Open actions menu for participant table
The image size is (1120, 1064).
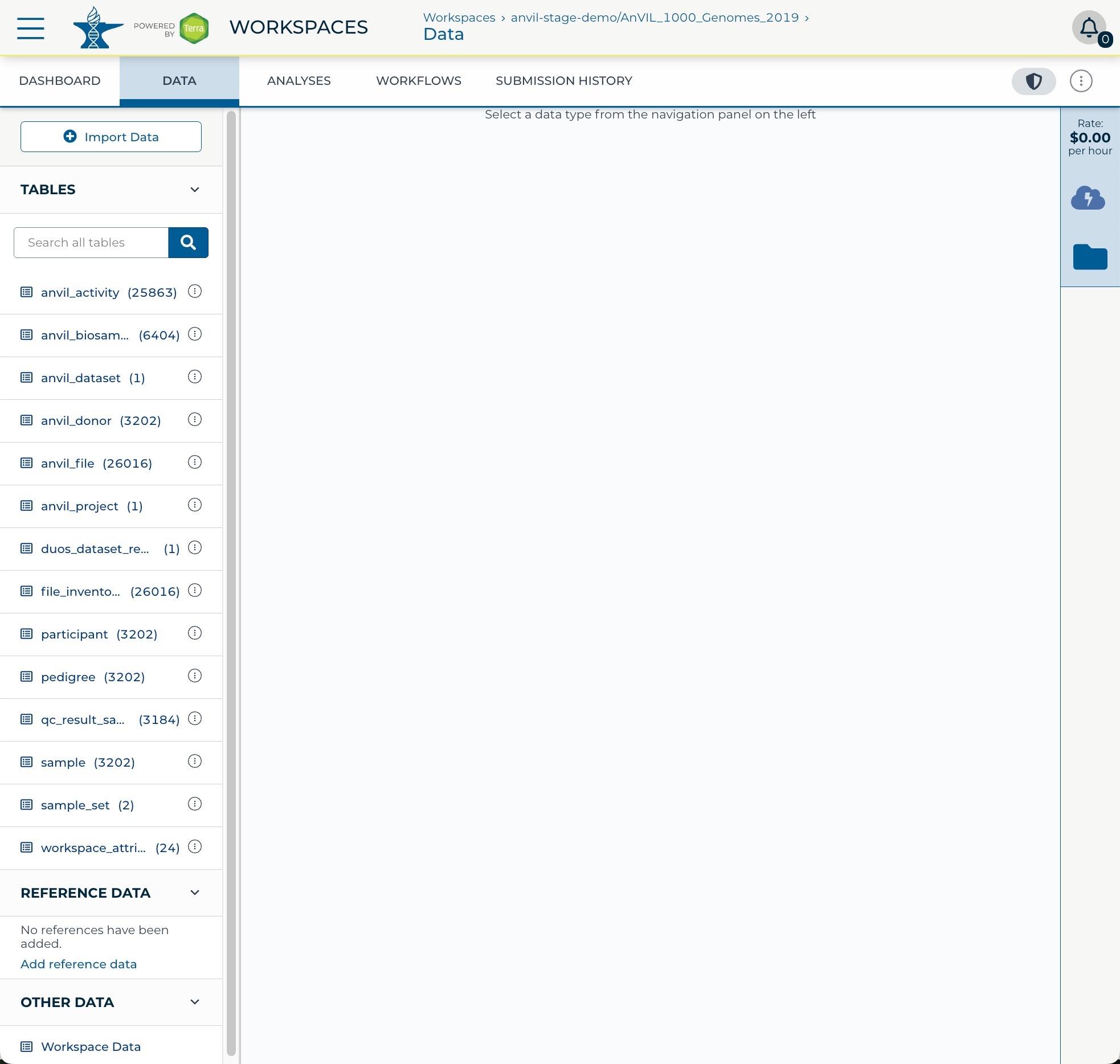tap(195, 633)
